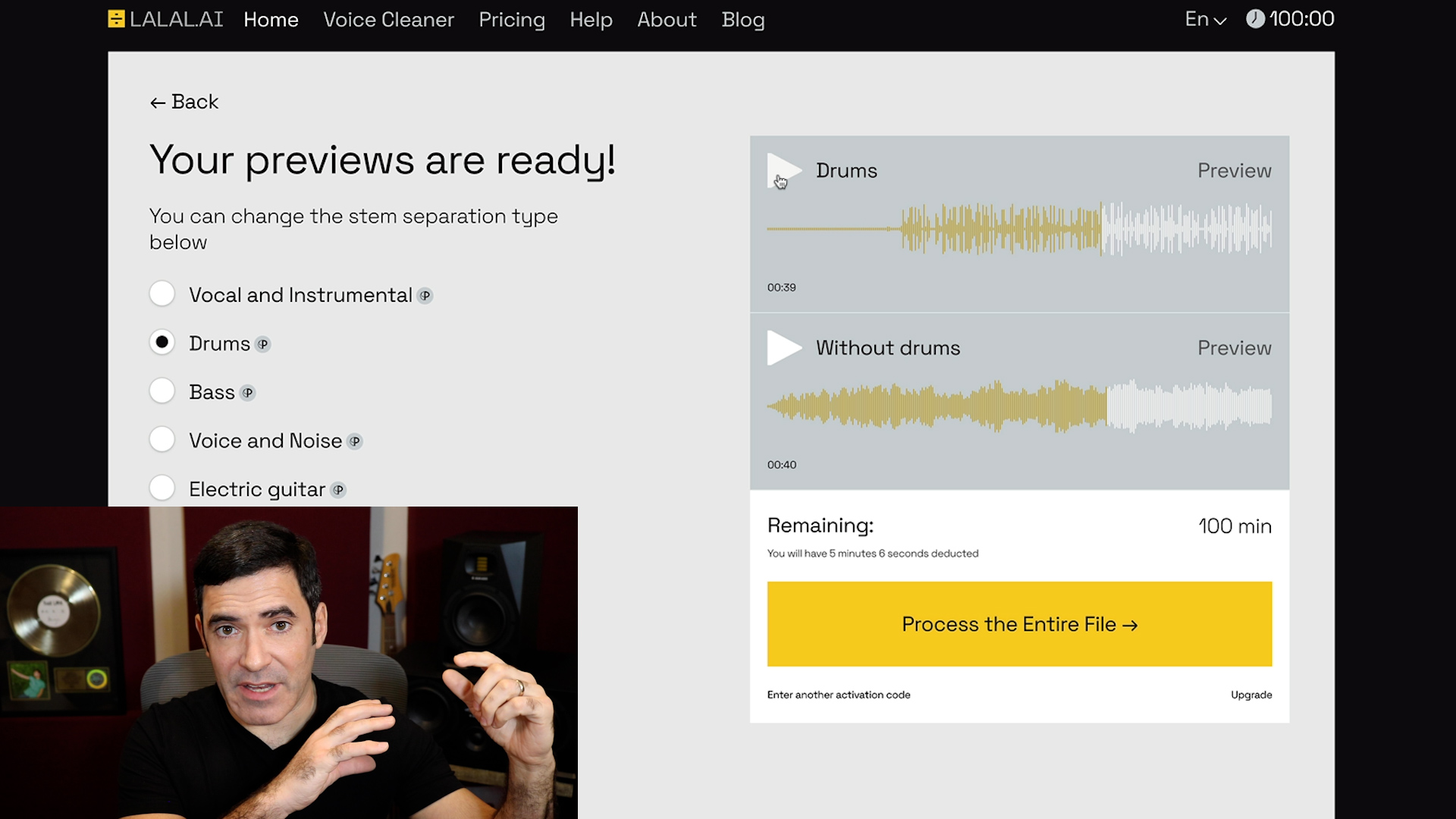1456x819 pixels.
Task: Click the 00:39 timestamp under Drums
Action: coord(781,287)
